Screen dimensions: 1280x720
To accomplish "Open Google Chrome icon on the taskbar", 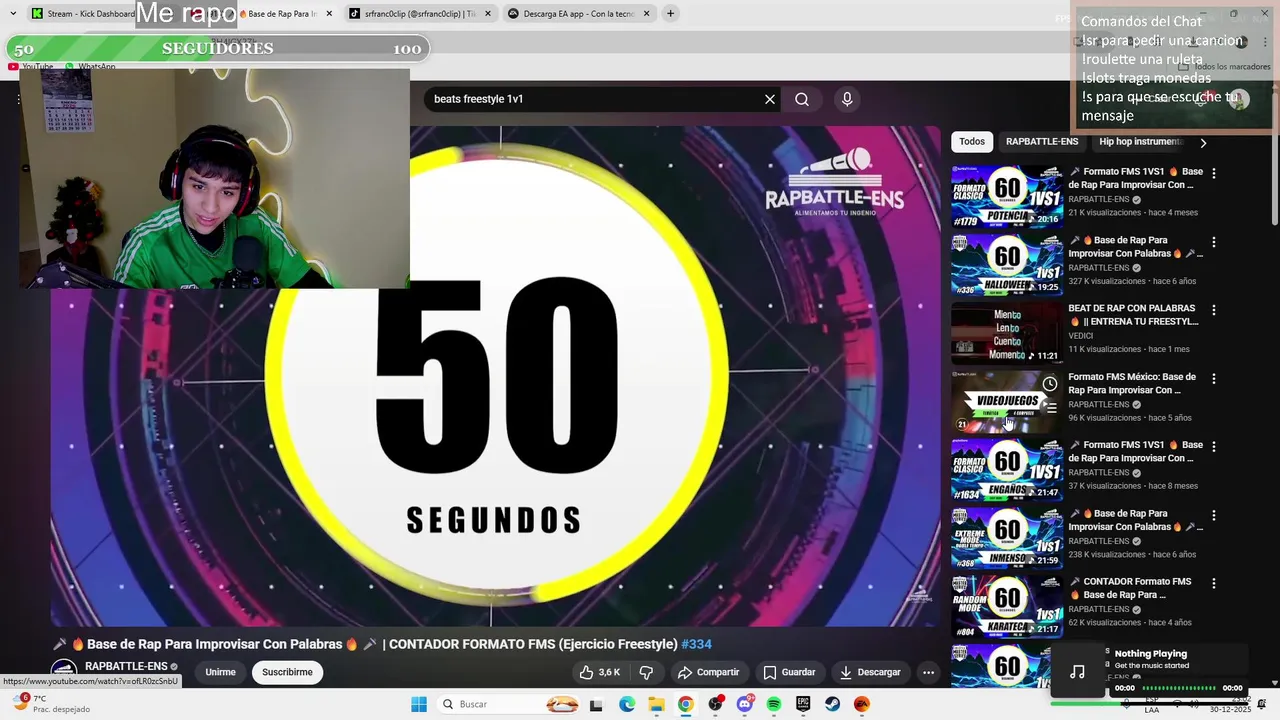I will [685, 704].
